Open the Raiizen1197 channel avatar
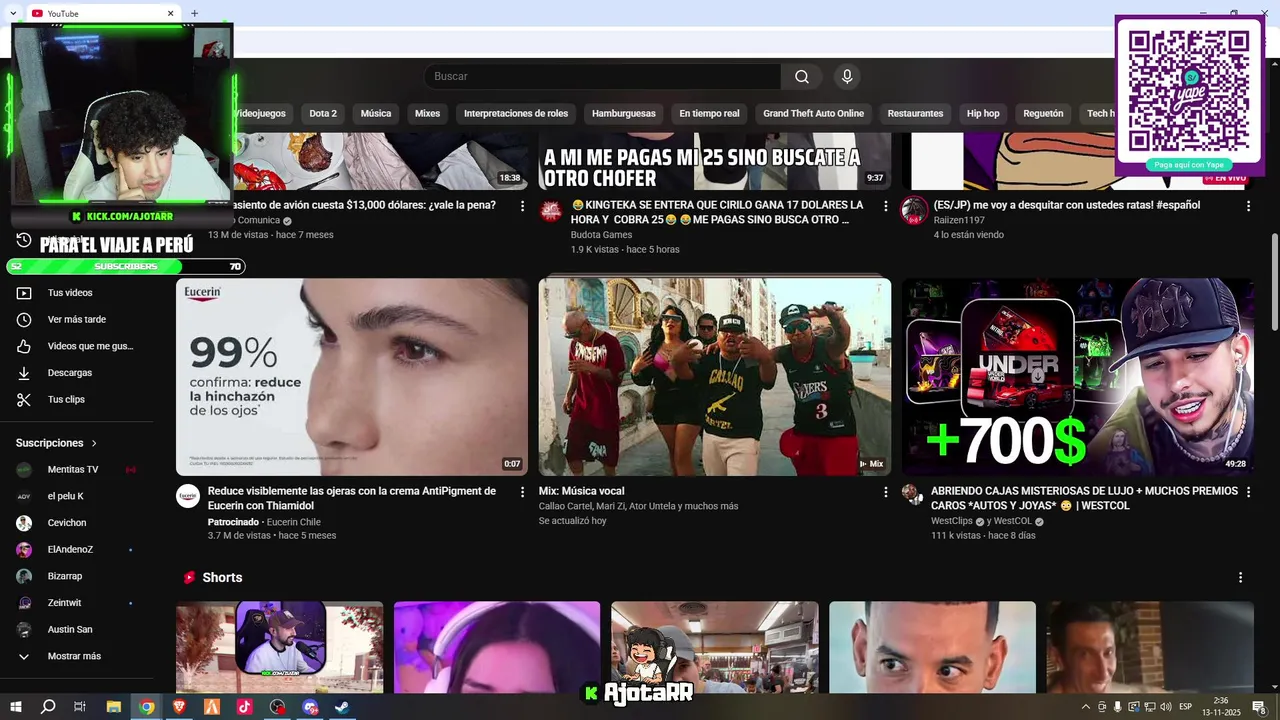1280x720 pixels. [x=914, y=211]
